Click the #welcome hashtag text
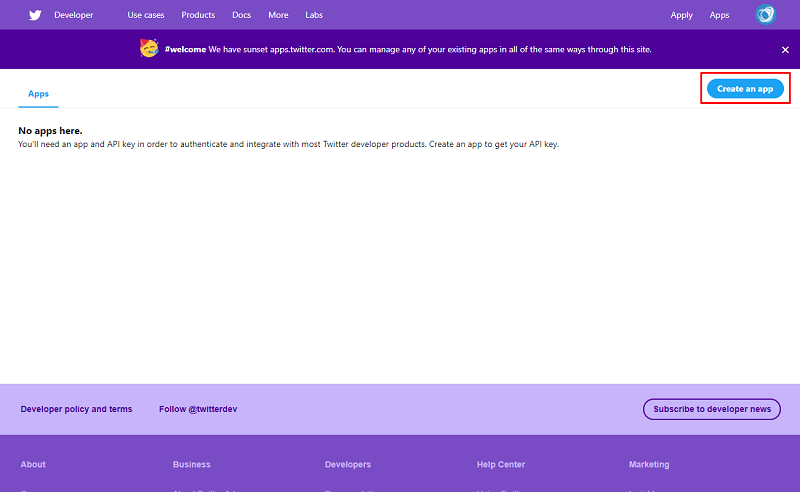 tap(185, 50)
